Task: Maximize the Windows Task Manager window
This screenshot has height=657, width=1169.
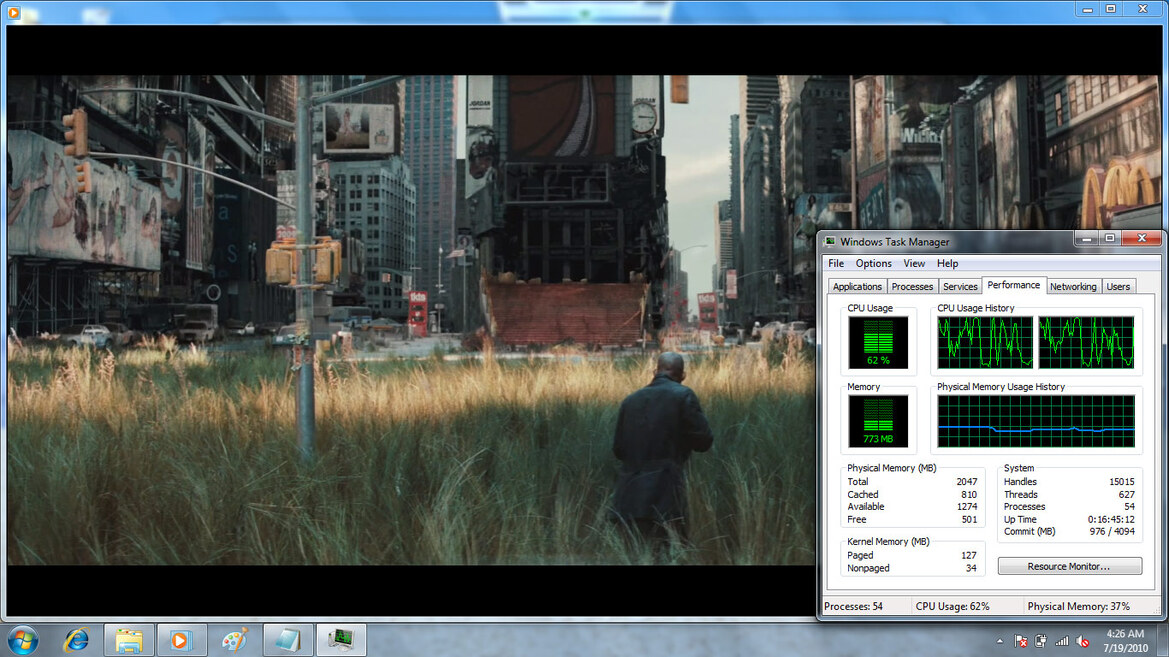Action: (1110, 239)
